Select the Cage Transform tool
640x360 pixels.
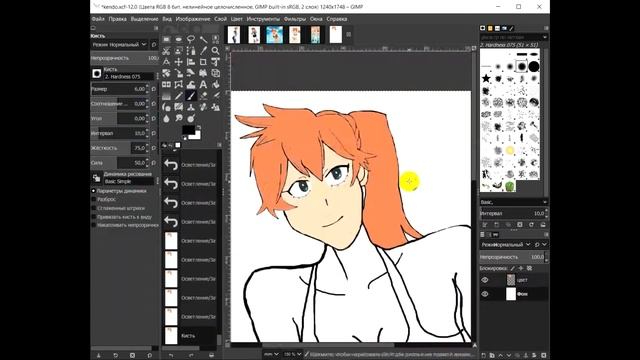pyautogui.click(x=178, y=84)
